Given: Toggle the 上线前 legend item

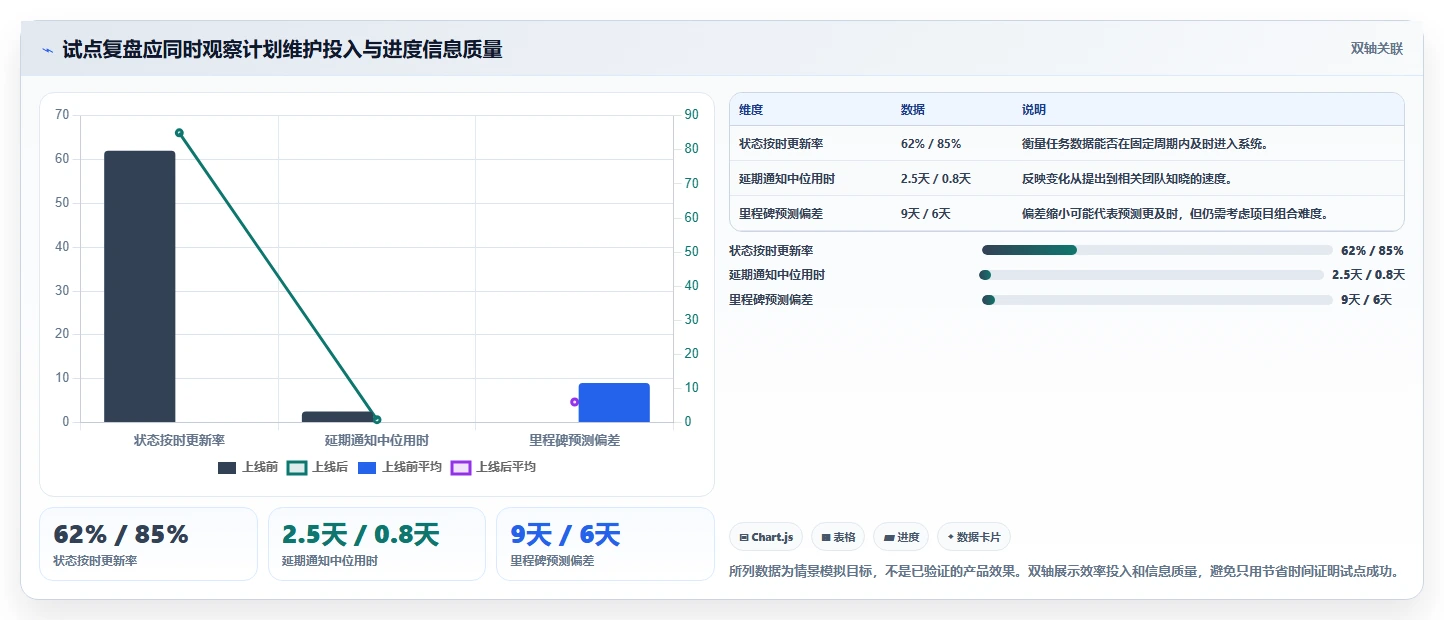Looking at the screenshot, I should point(248,467).
